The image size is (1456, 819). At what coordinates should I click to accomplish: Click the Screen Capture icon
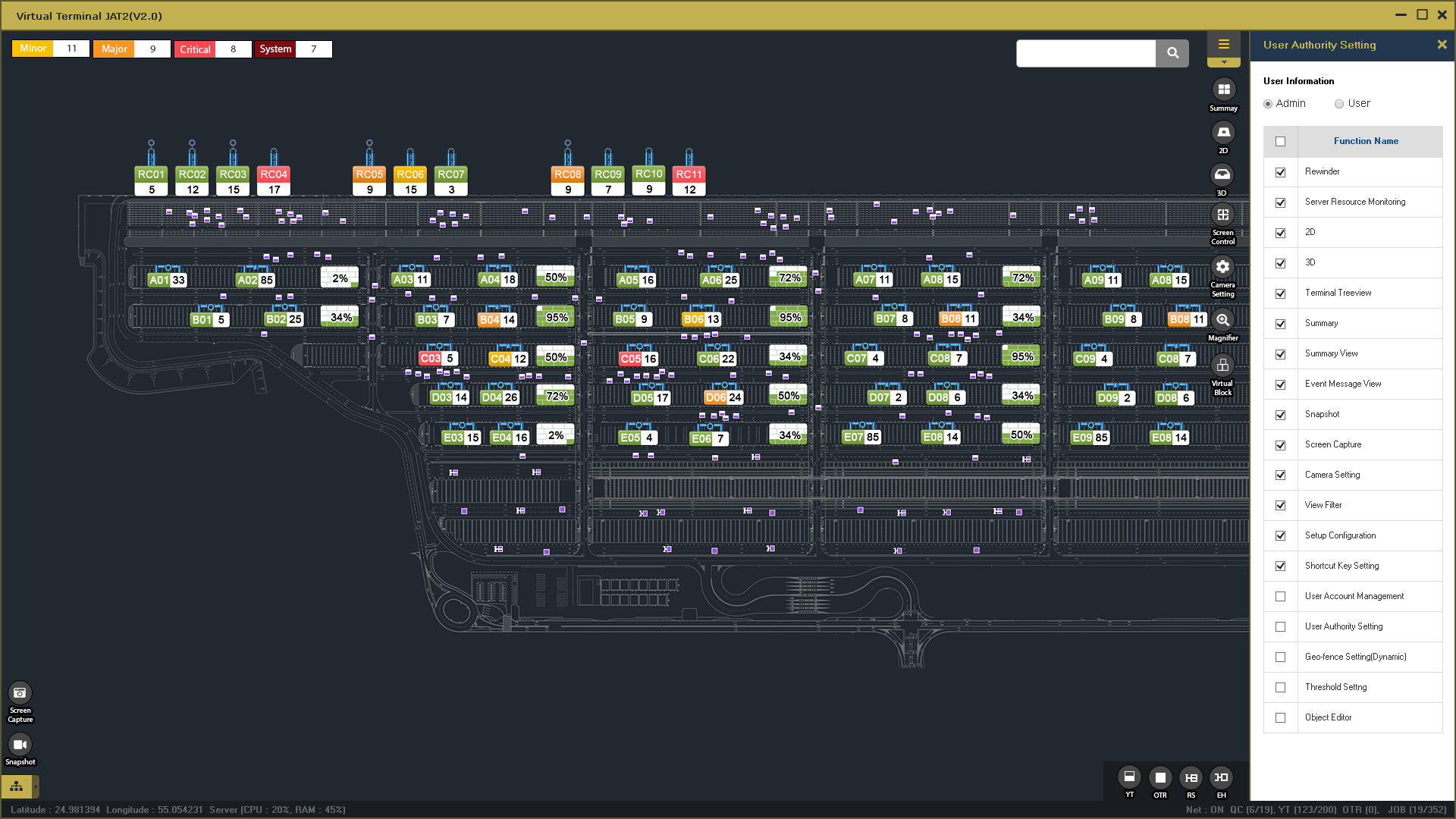point(20,693)
